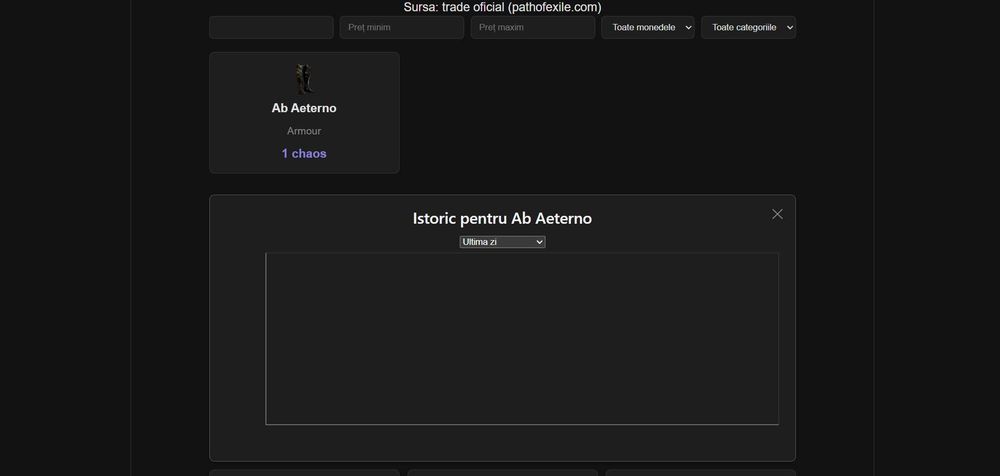Image resolution: width=1000 pixels, height=476 pixels.
Task: Click the Ab Aeterno boots icon
Action: [x=304, y=78]
